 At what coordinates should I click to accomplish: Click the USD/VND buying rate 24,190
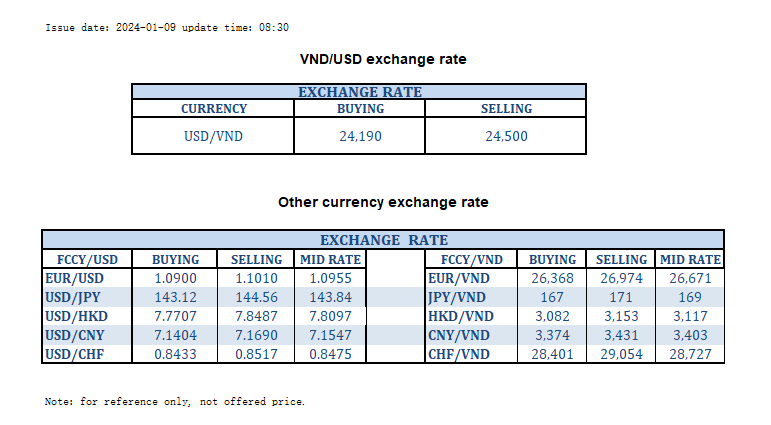click(x=360, y=136)
